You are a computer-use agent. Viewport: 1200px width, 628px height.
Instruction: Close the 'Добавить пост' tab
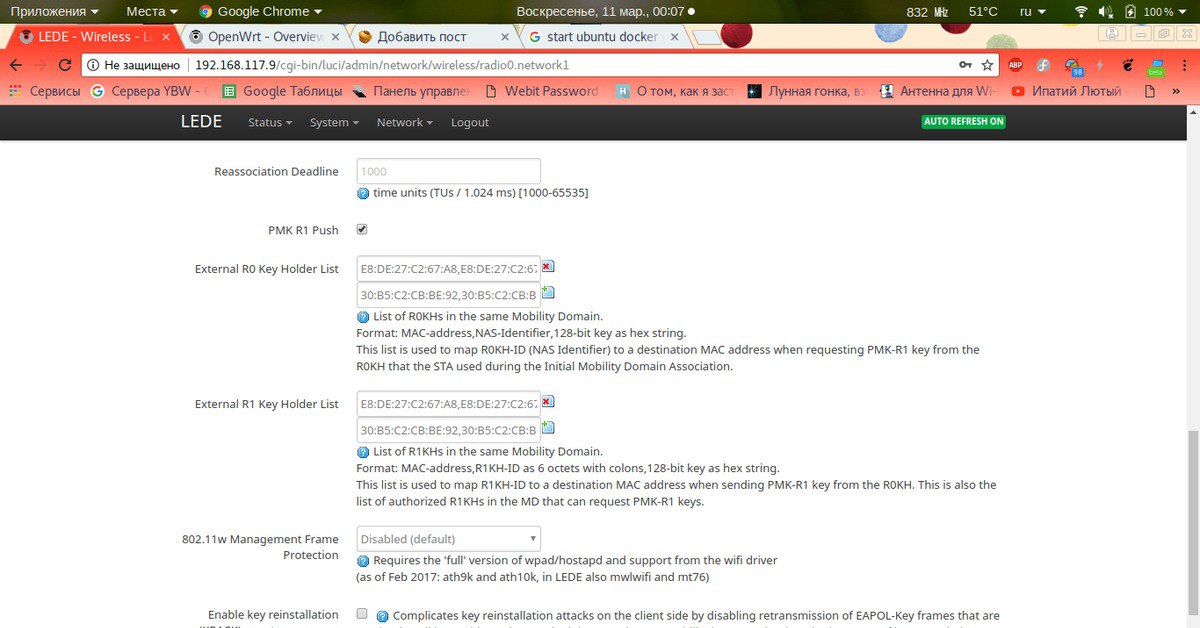(505, 37)
